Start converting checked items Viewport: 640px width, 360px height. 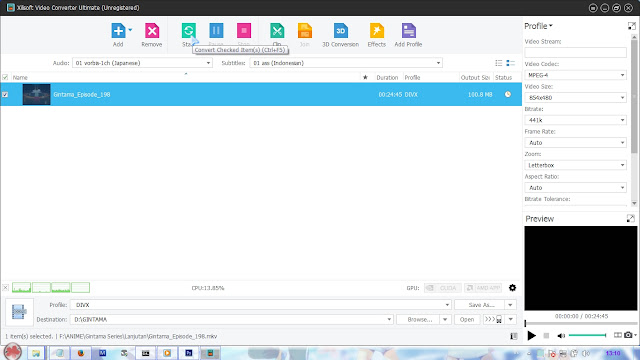coord(189,31)
